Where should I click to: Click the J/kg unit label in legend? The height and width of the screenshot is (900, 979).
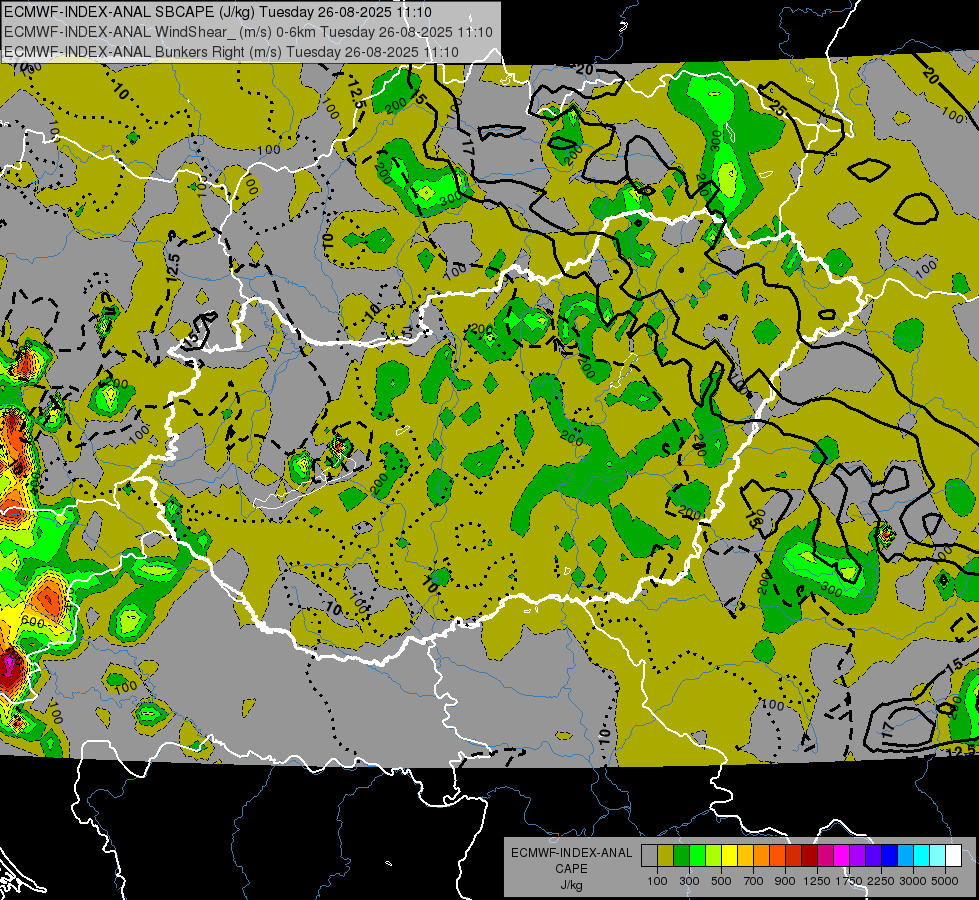571,885
